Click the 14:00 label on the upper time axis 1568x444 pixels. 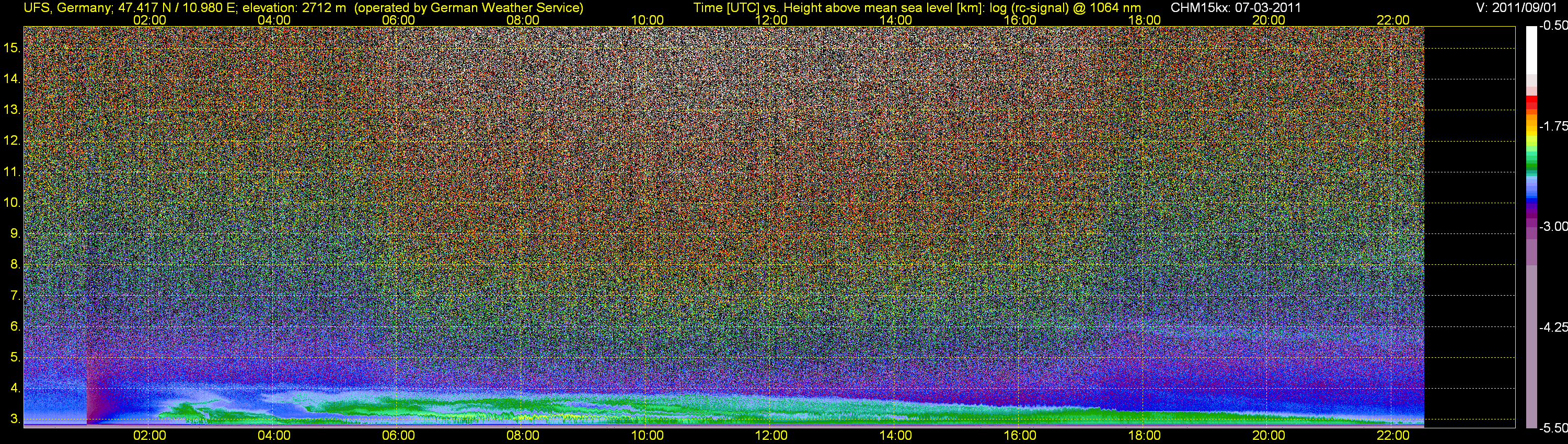tap(896, 20)
